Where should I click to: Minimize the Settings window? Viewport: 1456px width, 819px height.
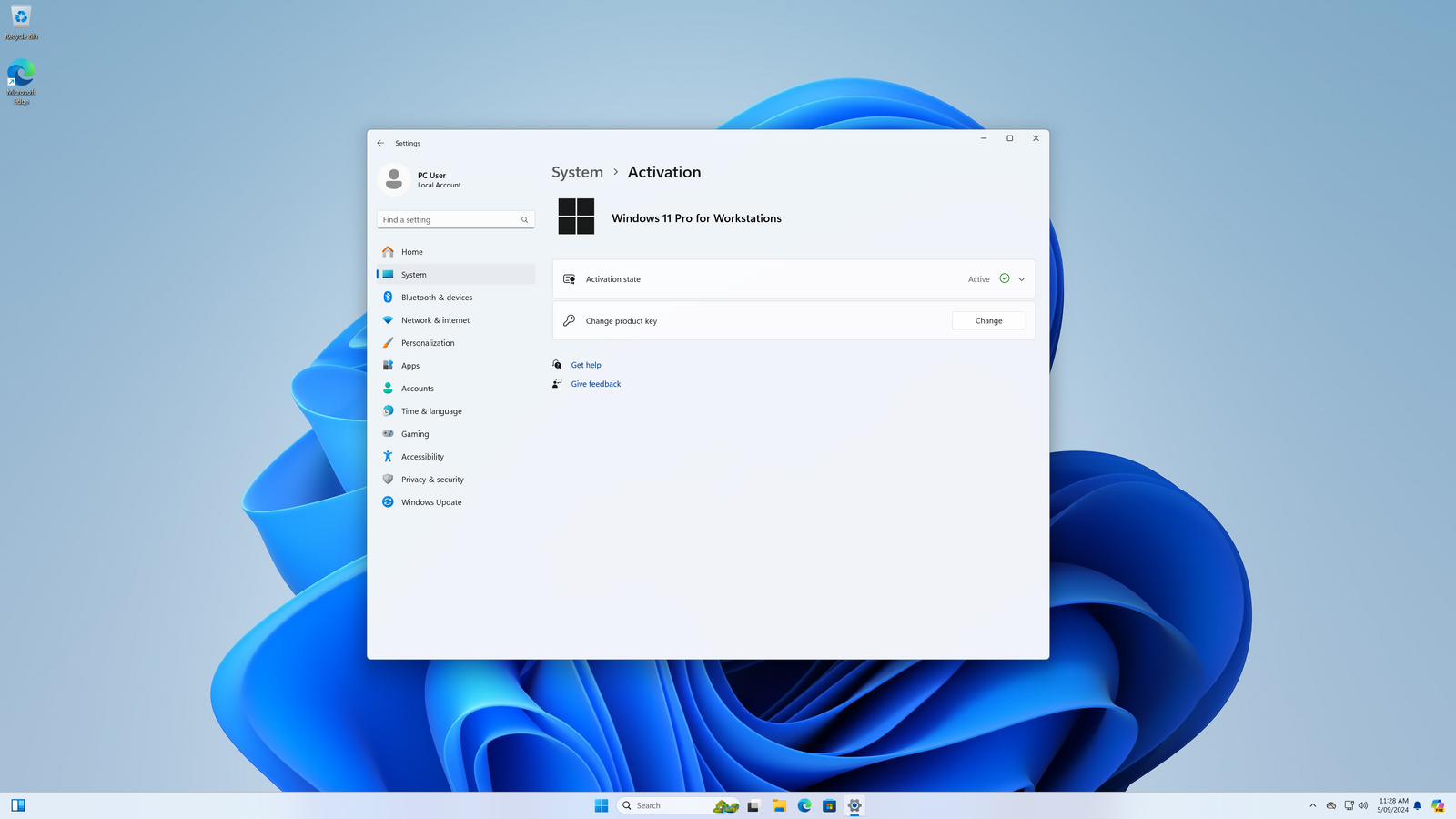(x=984, y=138)
